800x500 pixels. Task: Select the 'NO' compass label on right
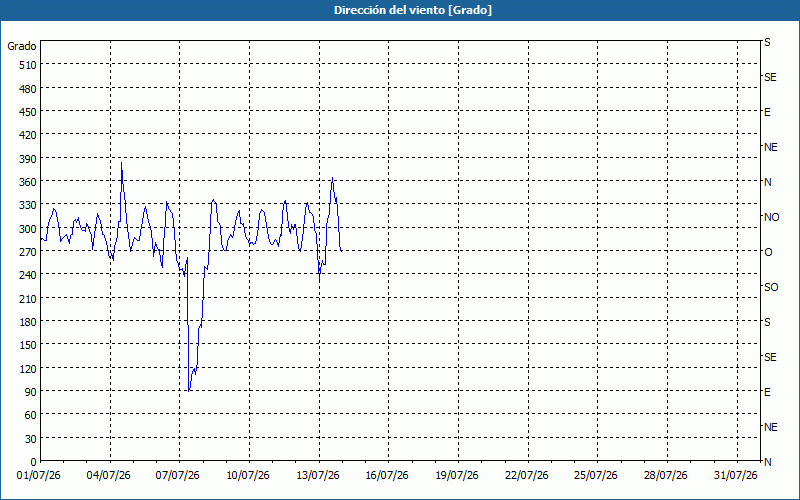771,217
